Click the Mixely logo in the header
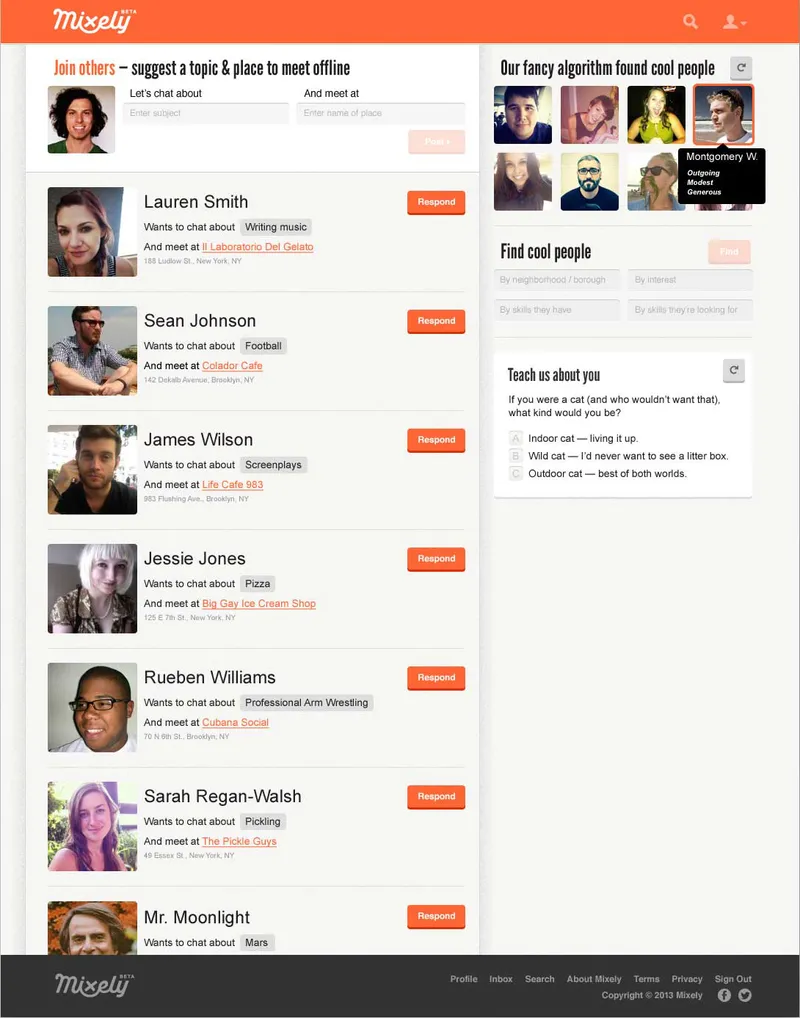800x1018 pixels. click(94, 21)
